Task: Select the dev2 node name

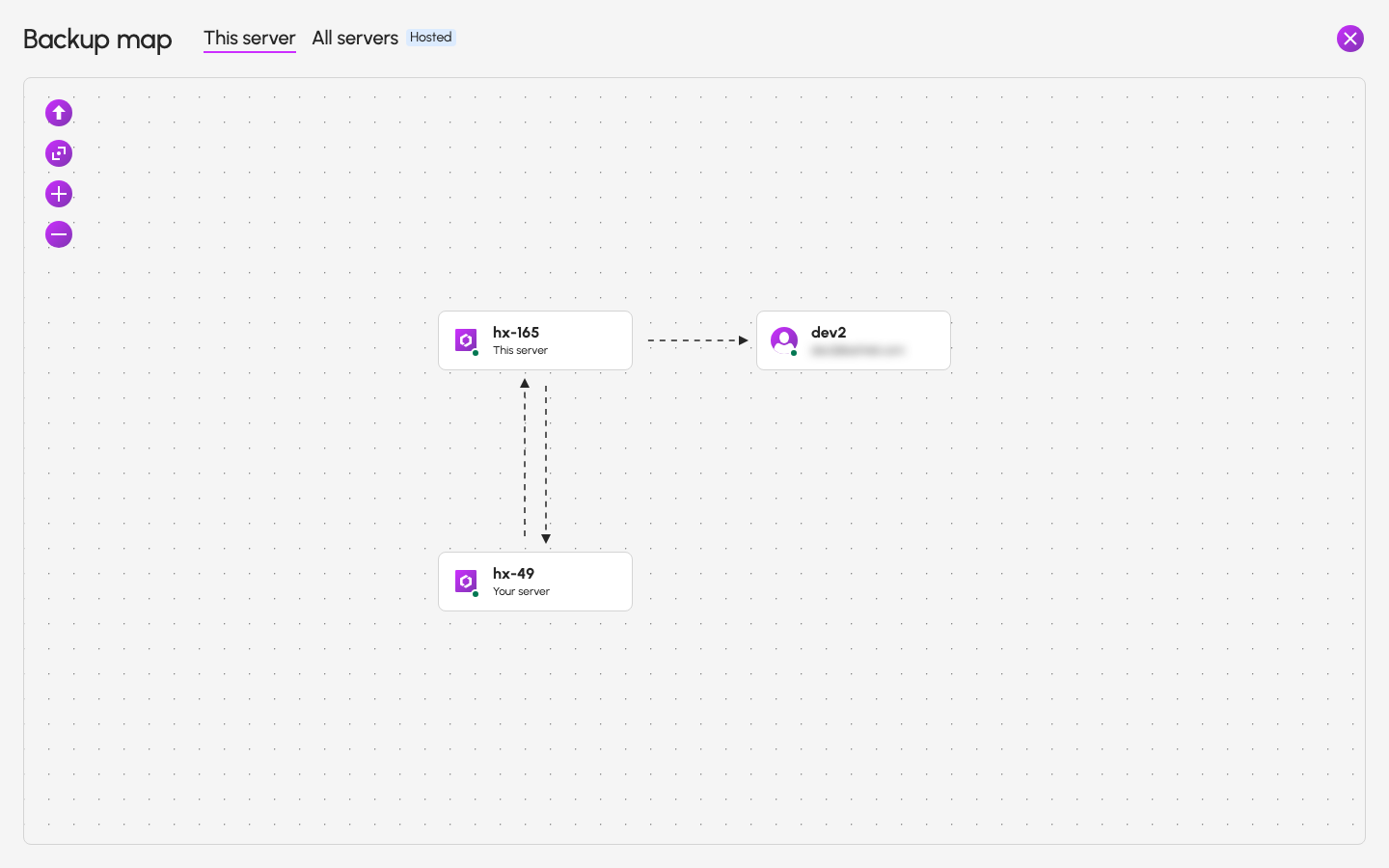Action: (x=829, y=332)
